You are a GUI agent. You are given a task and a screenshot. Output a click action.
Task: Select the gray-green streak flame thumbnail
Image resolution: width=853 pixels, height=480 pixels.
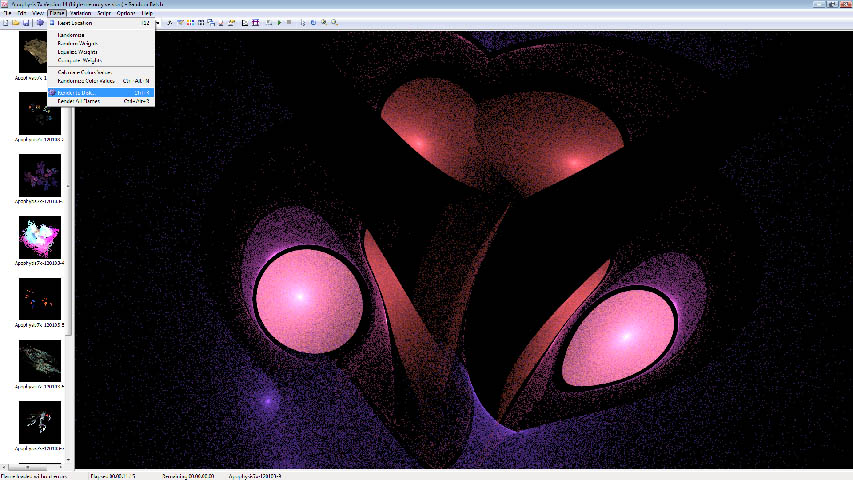coord(40,361)
